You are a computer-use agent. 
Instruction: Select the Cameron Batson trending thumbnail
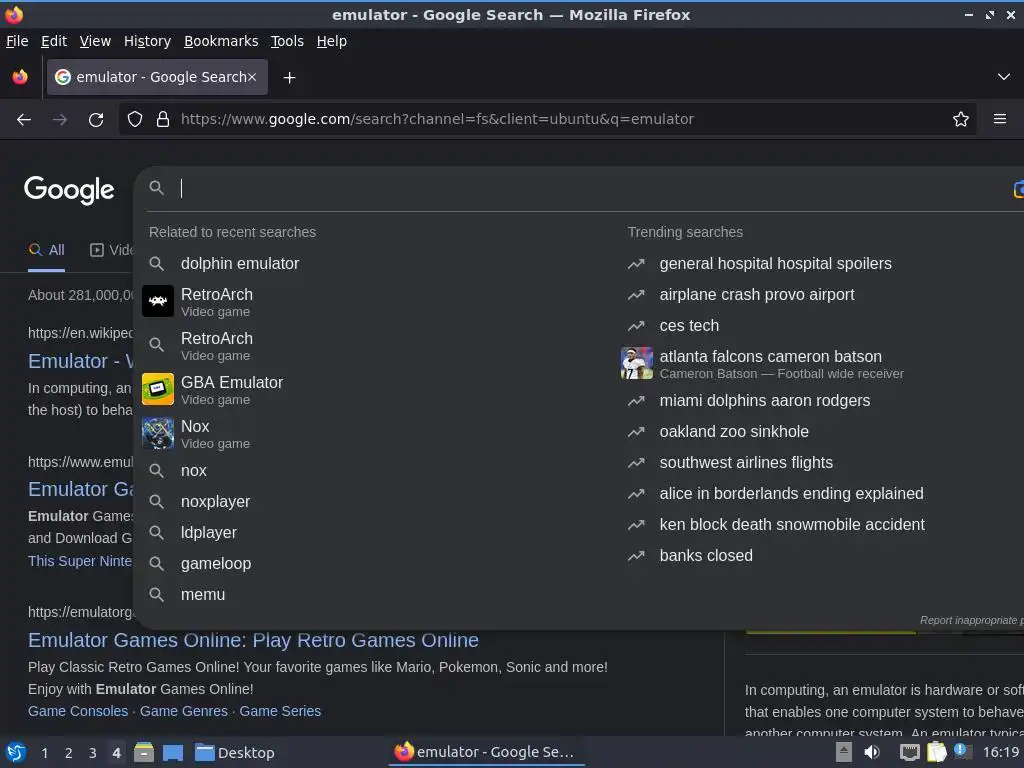637,363
